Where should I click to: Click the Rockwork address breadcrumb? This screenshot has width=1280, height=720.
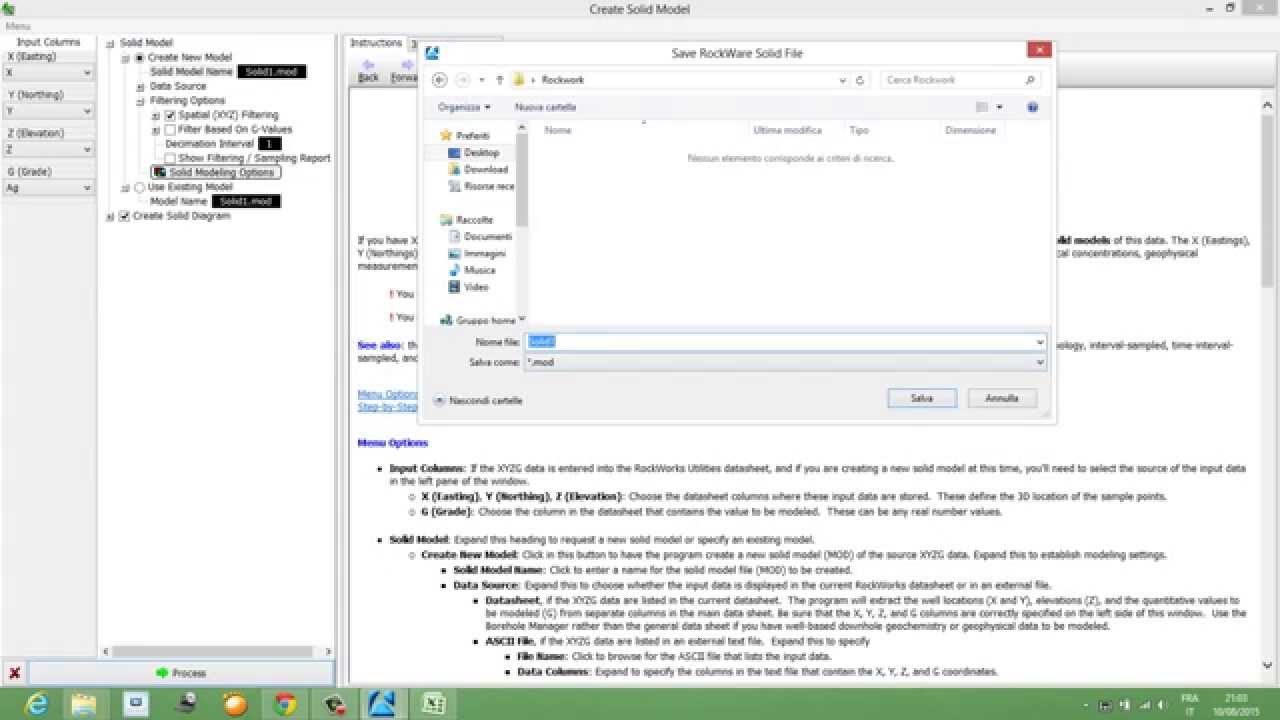[562, 80]
